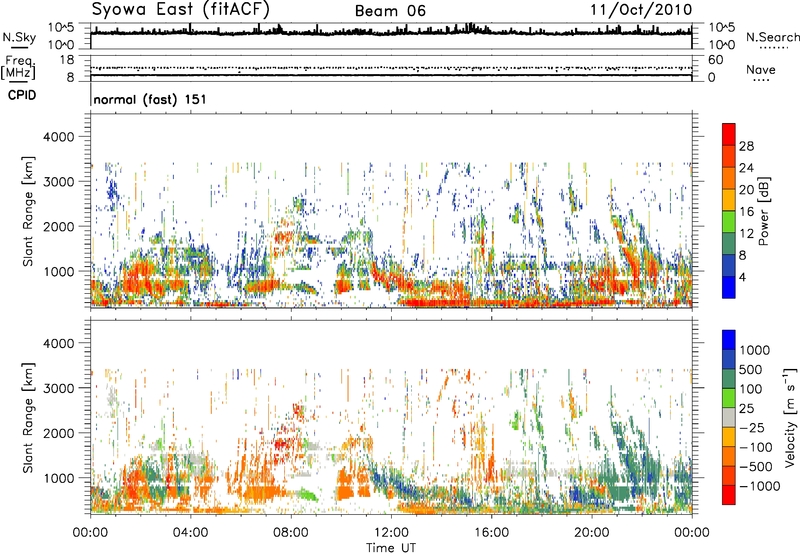Screen dimensions: 800x554
Task: Click the dotted Nave trace in frequency panel
Action: click(x=391, y=68)
